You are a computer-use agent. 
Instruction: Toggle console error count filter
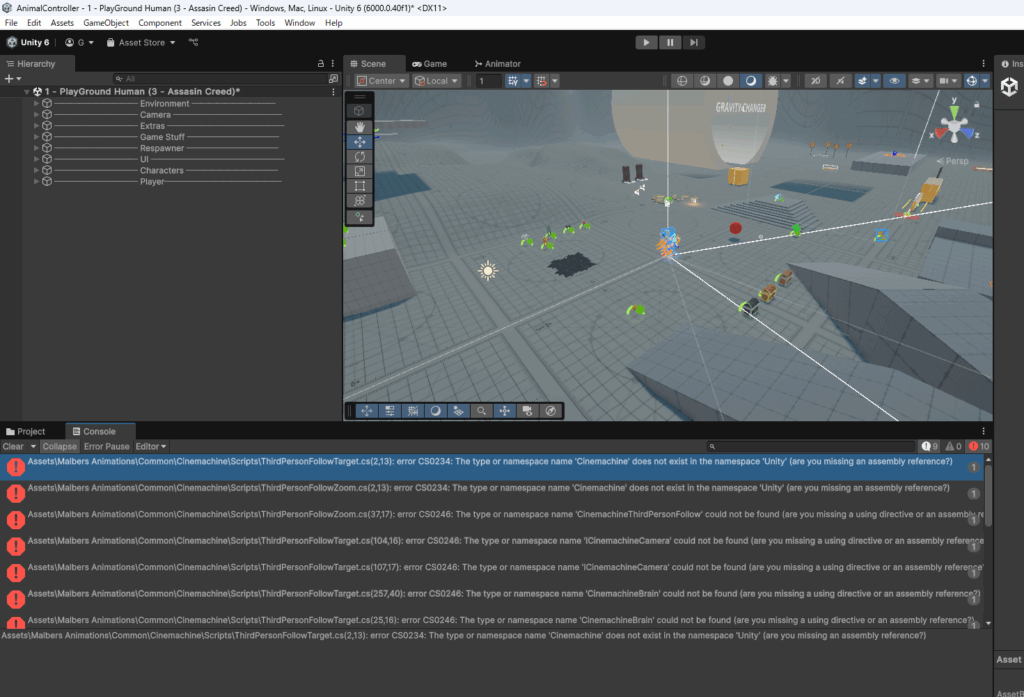click(x=979, y=447)
